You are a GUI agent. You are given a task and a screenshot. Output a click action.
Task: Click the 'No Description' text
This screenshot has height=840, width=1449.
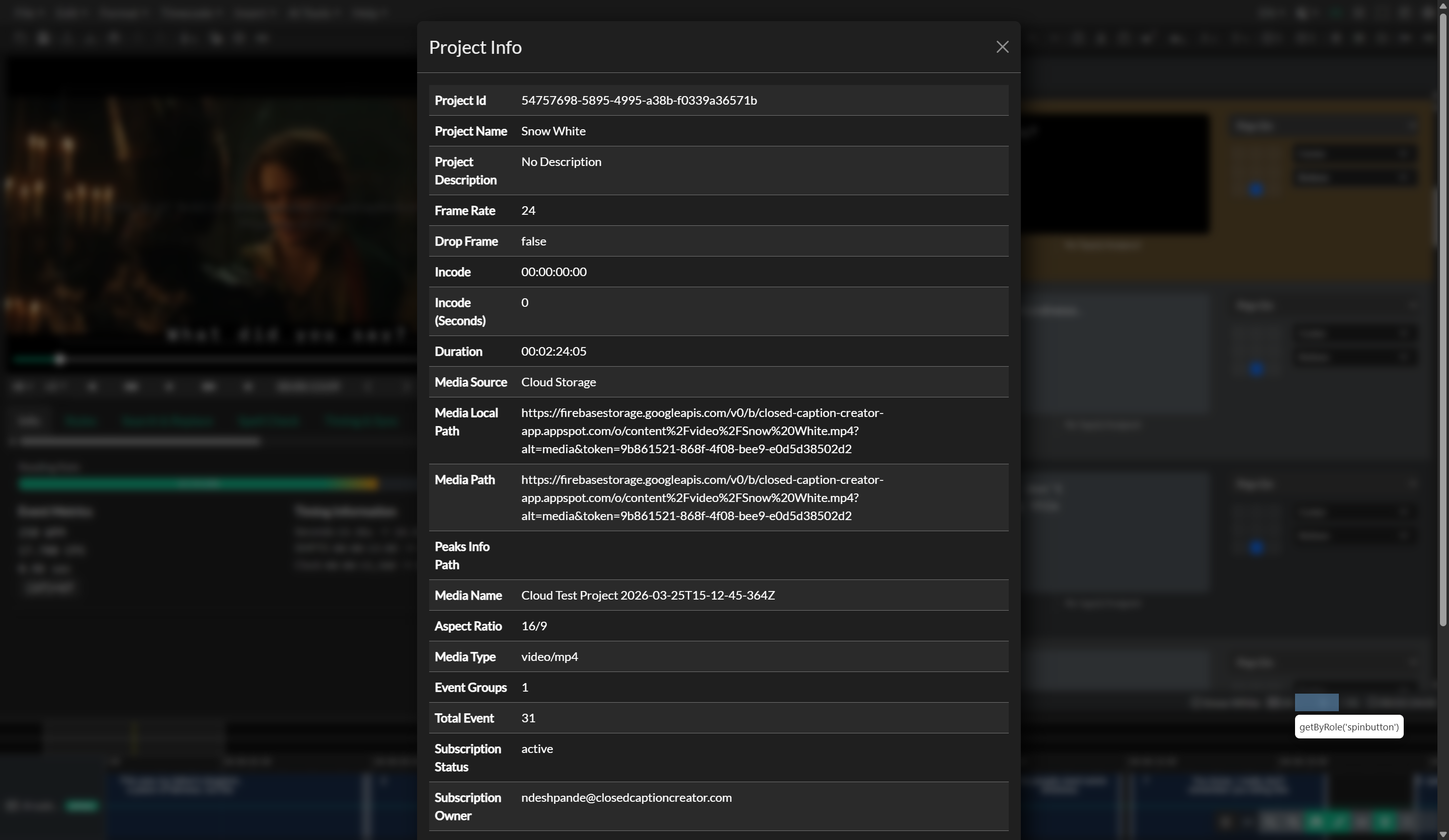pos(561,161)
